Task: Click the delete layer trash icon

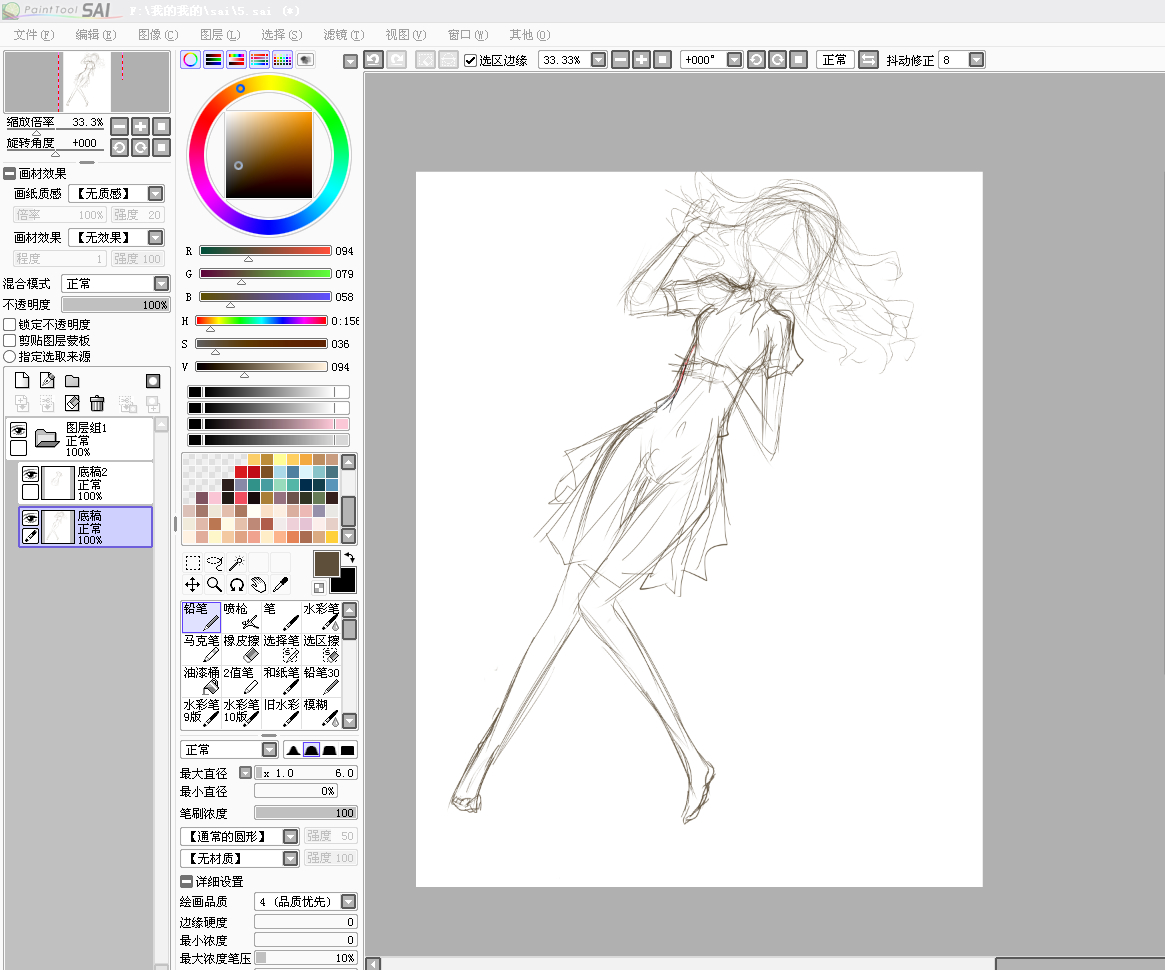Action: 97,403
